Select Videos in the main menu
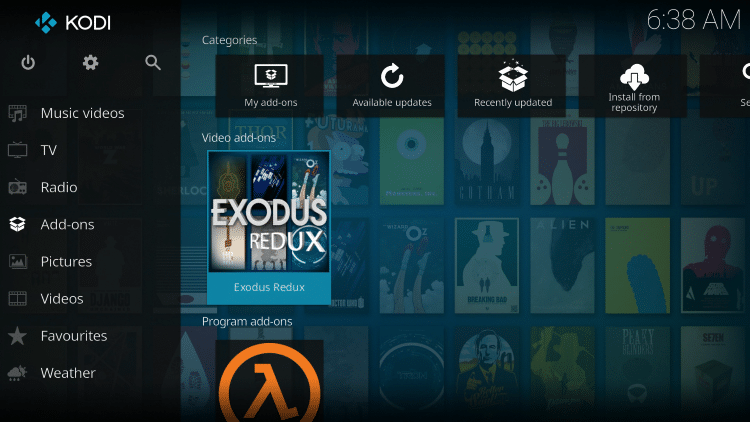 coord(62,298)
